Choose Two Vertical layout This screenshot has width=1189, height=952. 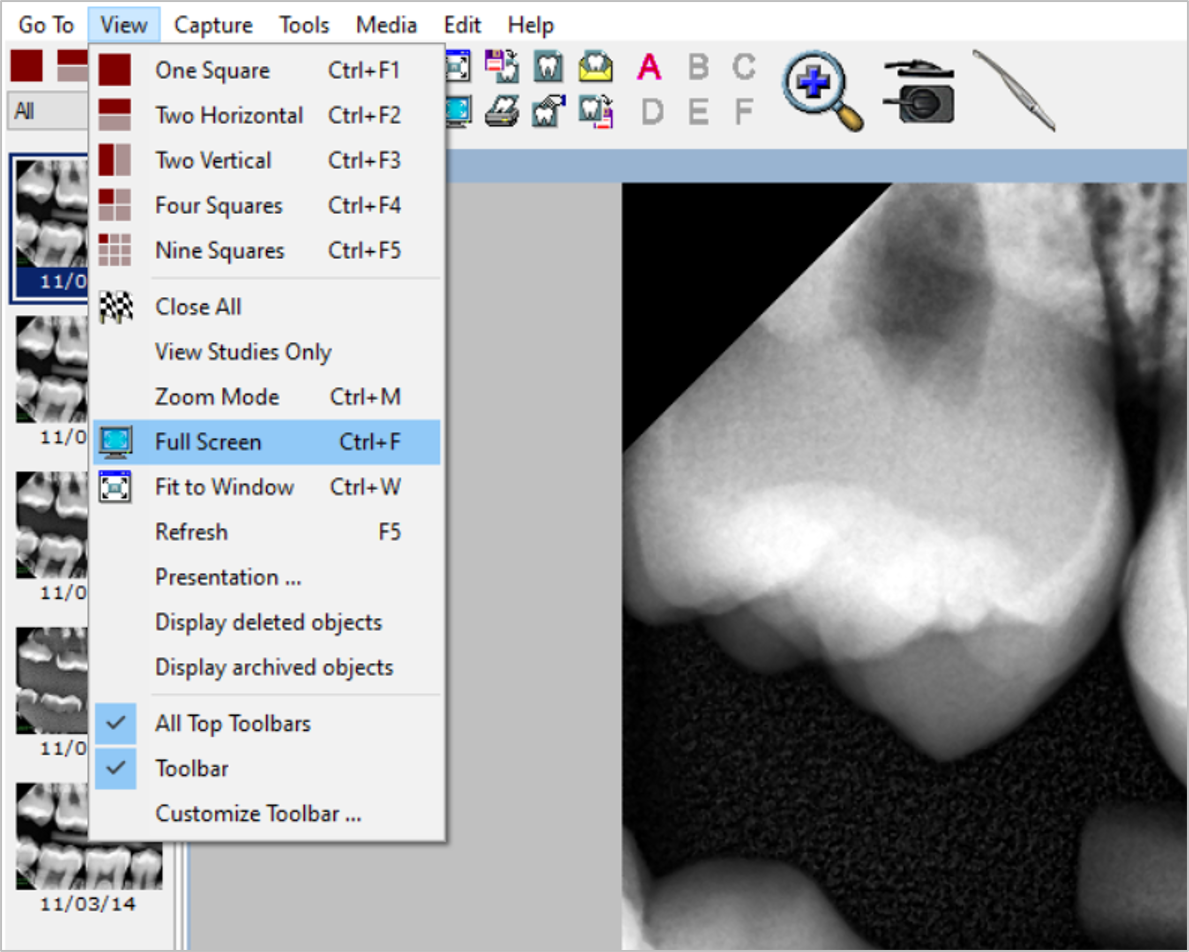point(267,160)
